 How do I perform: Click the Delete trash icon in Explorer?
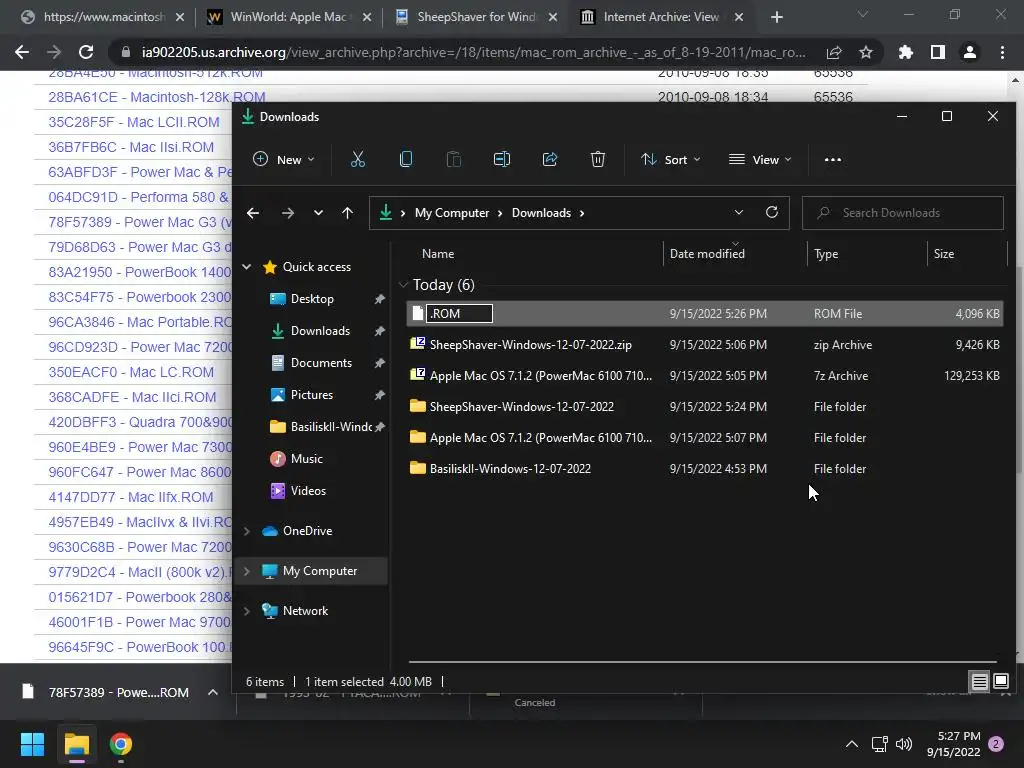tap(598, 159)
